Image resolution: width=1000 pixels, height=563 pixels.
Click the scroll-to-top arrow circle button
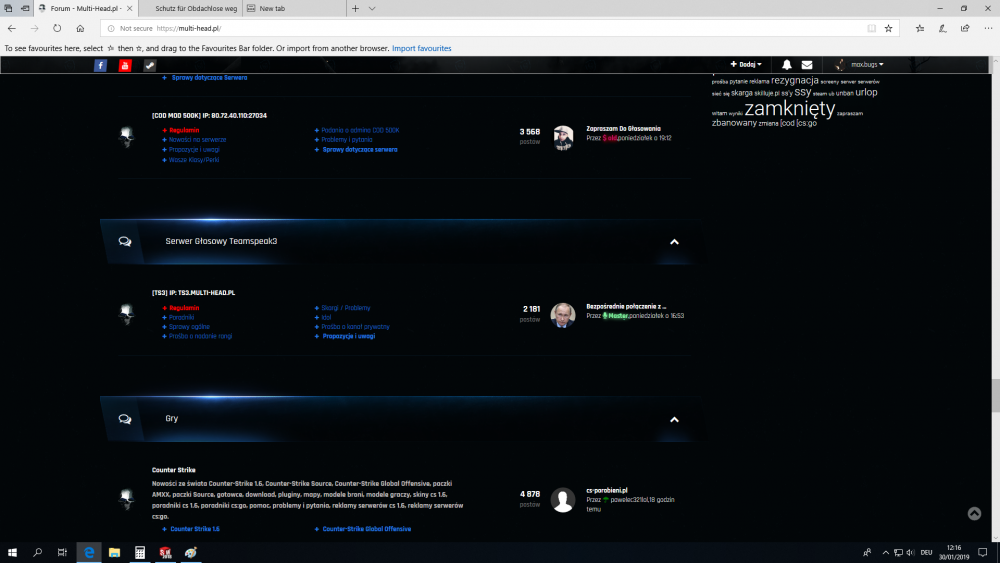click(x=974, y=513)
